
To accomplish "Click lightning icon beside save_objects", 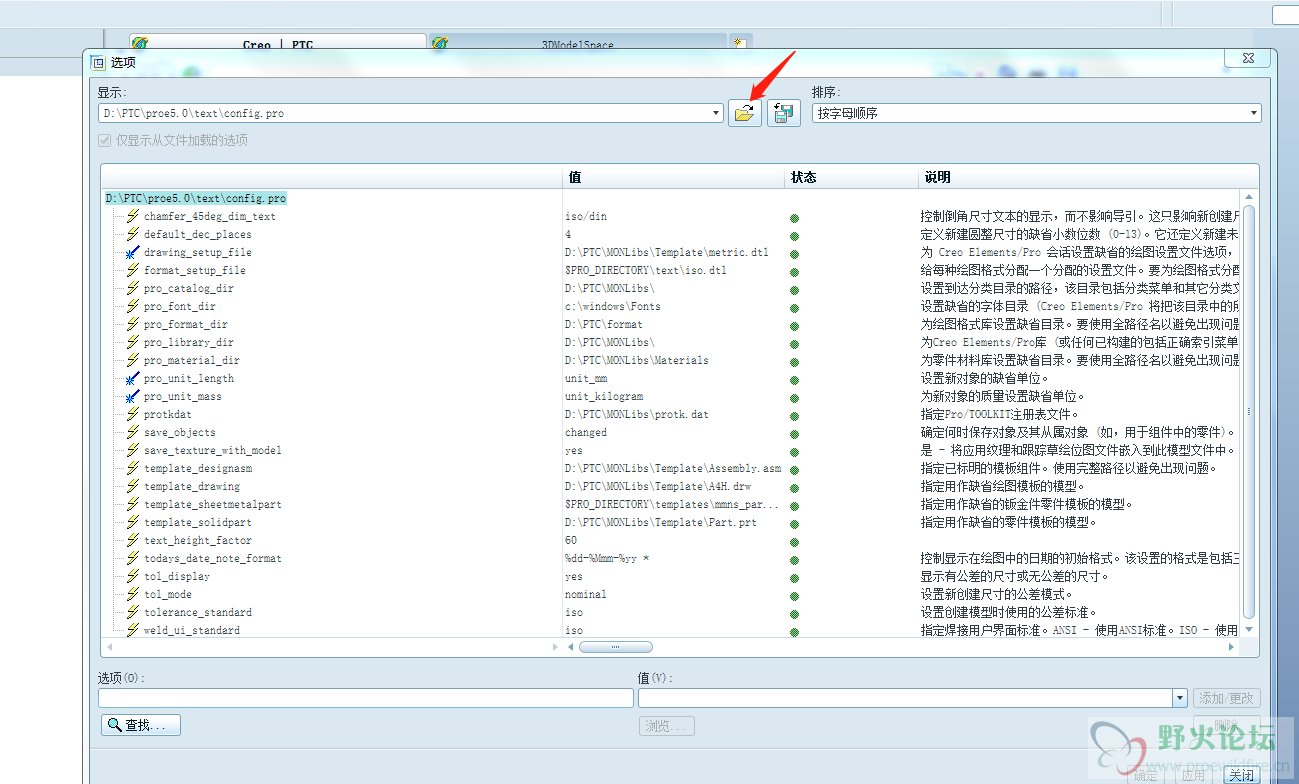I will click(132, 432).
